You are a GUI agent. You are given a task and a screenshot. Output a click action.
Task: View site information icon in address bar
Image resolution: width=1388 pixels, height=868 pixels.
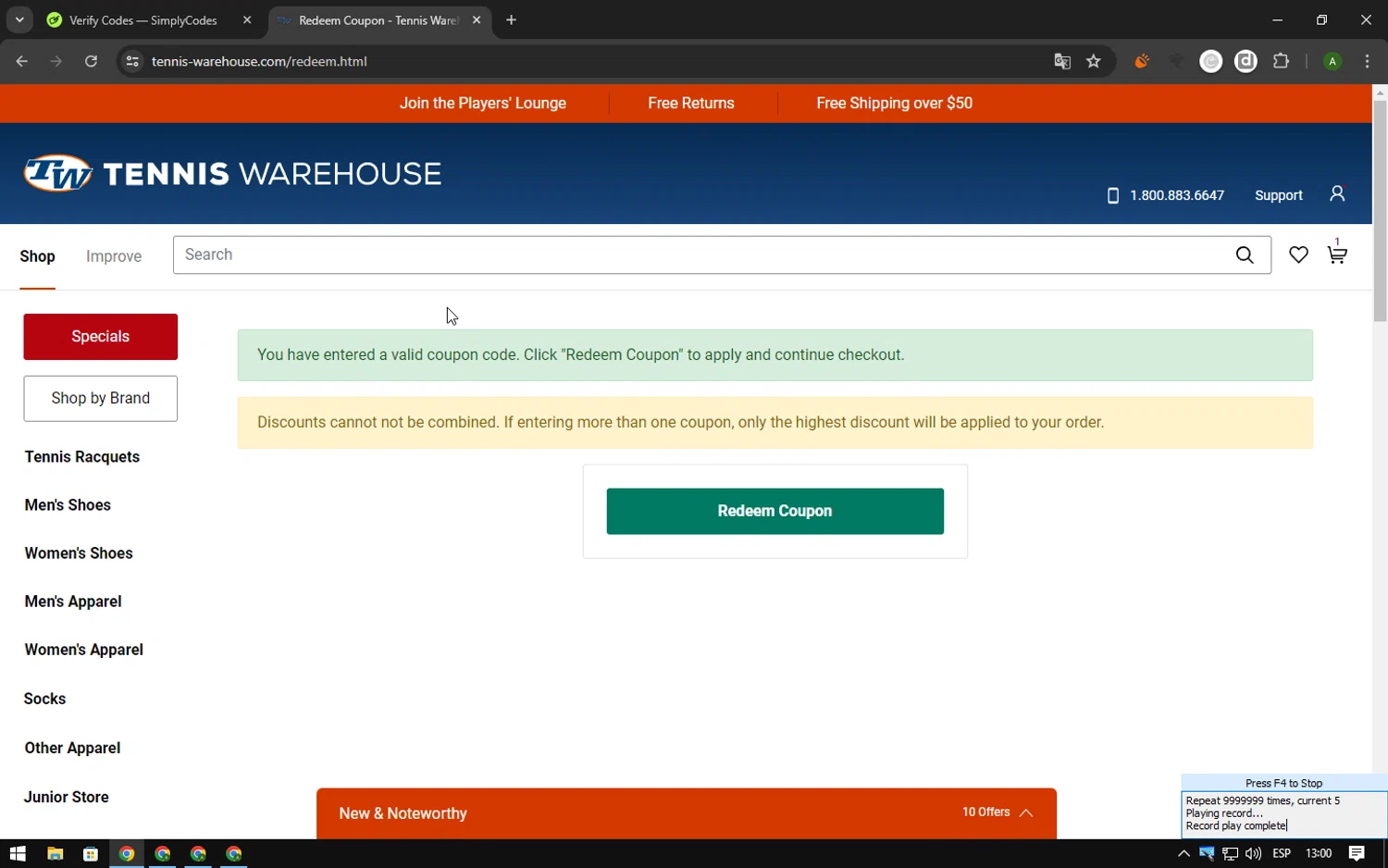click(132, 61)
